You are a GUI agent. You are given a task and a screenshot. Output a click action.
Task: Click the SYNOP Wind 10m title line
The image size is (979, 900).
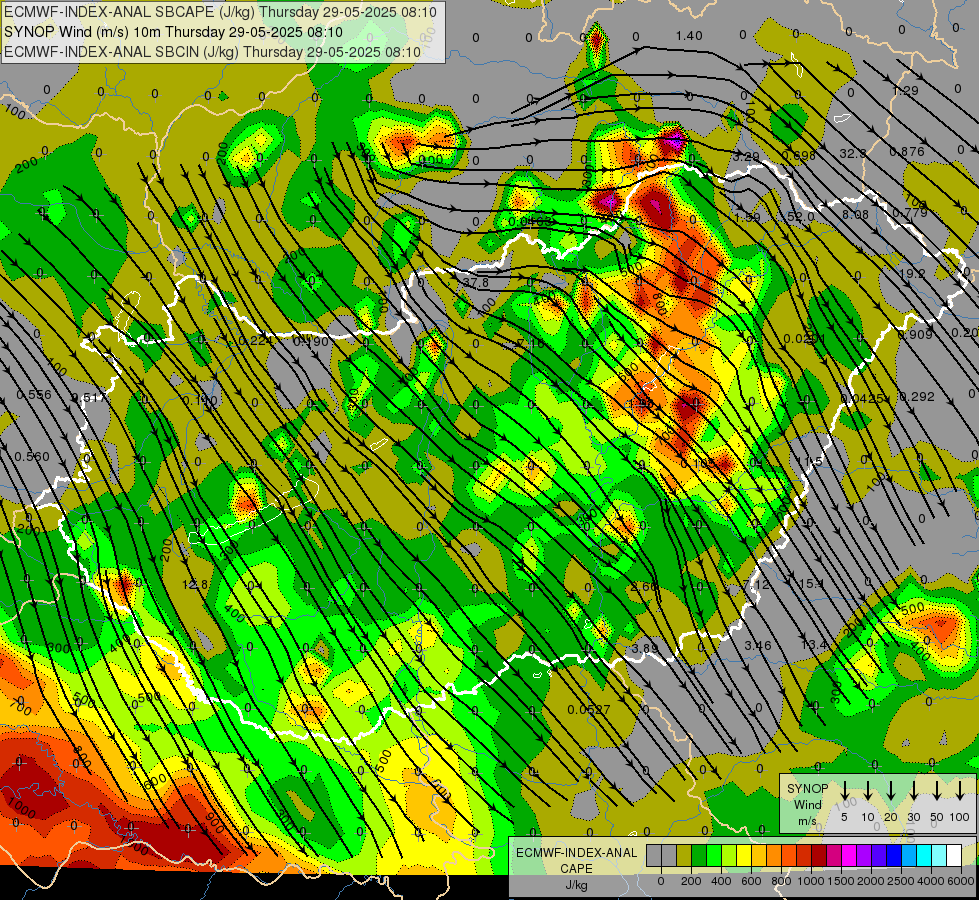[x=173, y=32]
